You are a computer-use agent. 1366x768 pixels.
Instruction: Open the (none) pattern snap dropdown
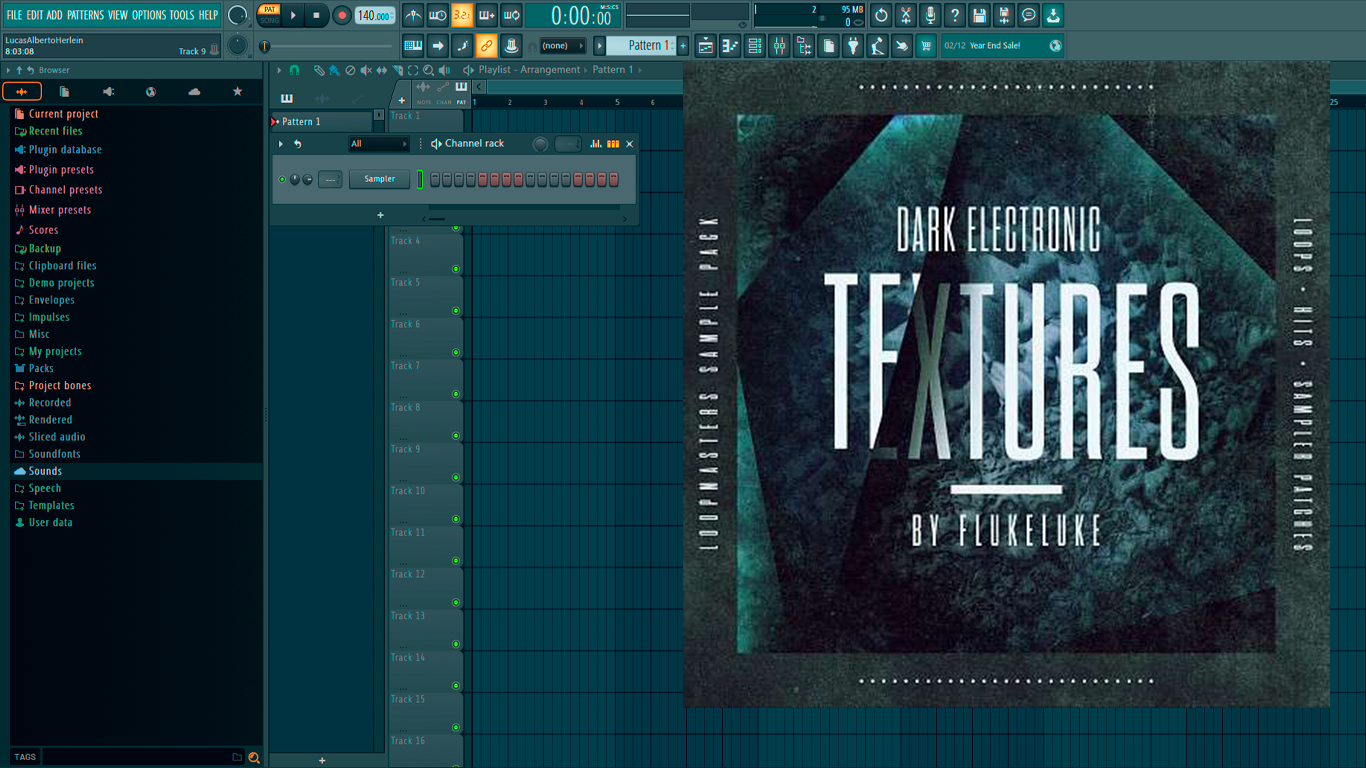click(x=562, y=46)
